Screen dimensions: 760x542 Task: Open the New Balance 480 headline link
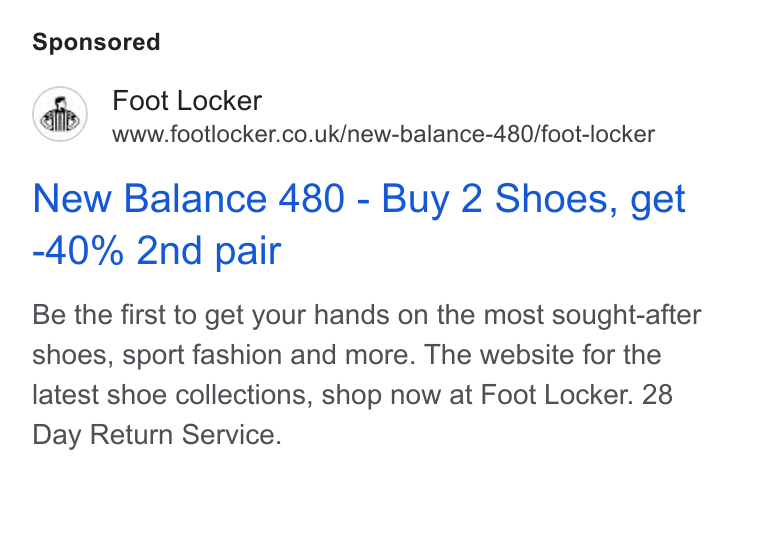pos(359,224)
